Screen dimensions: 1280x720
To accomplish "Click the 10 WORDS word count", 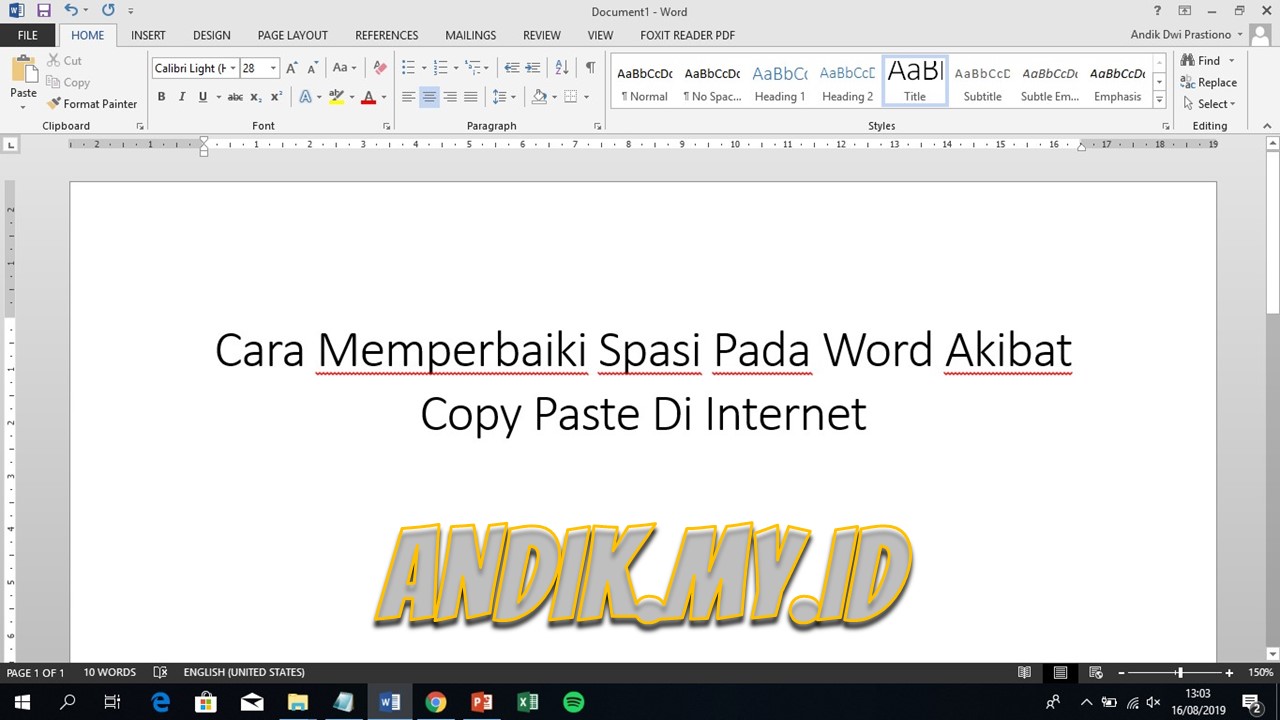I will pos(109,672).
